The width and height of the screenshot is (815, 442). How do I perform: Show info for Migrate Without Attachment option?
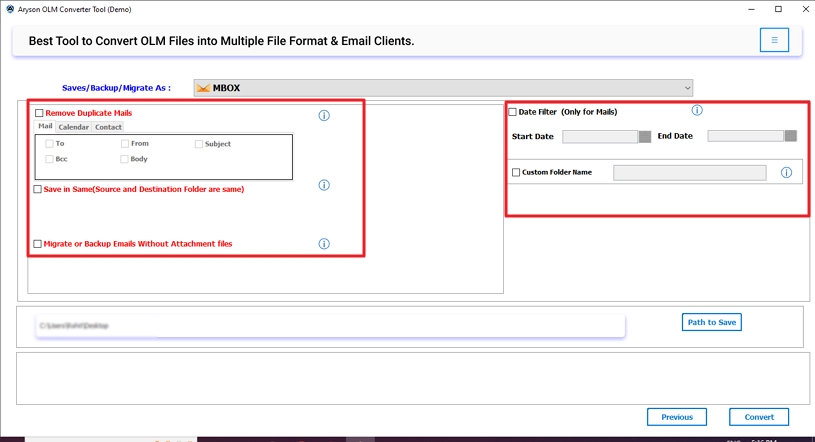tap(324, 244)
